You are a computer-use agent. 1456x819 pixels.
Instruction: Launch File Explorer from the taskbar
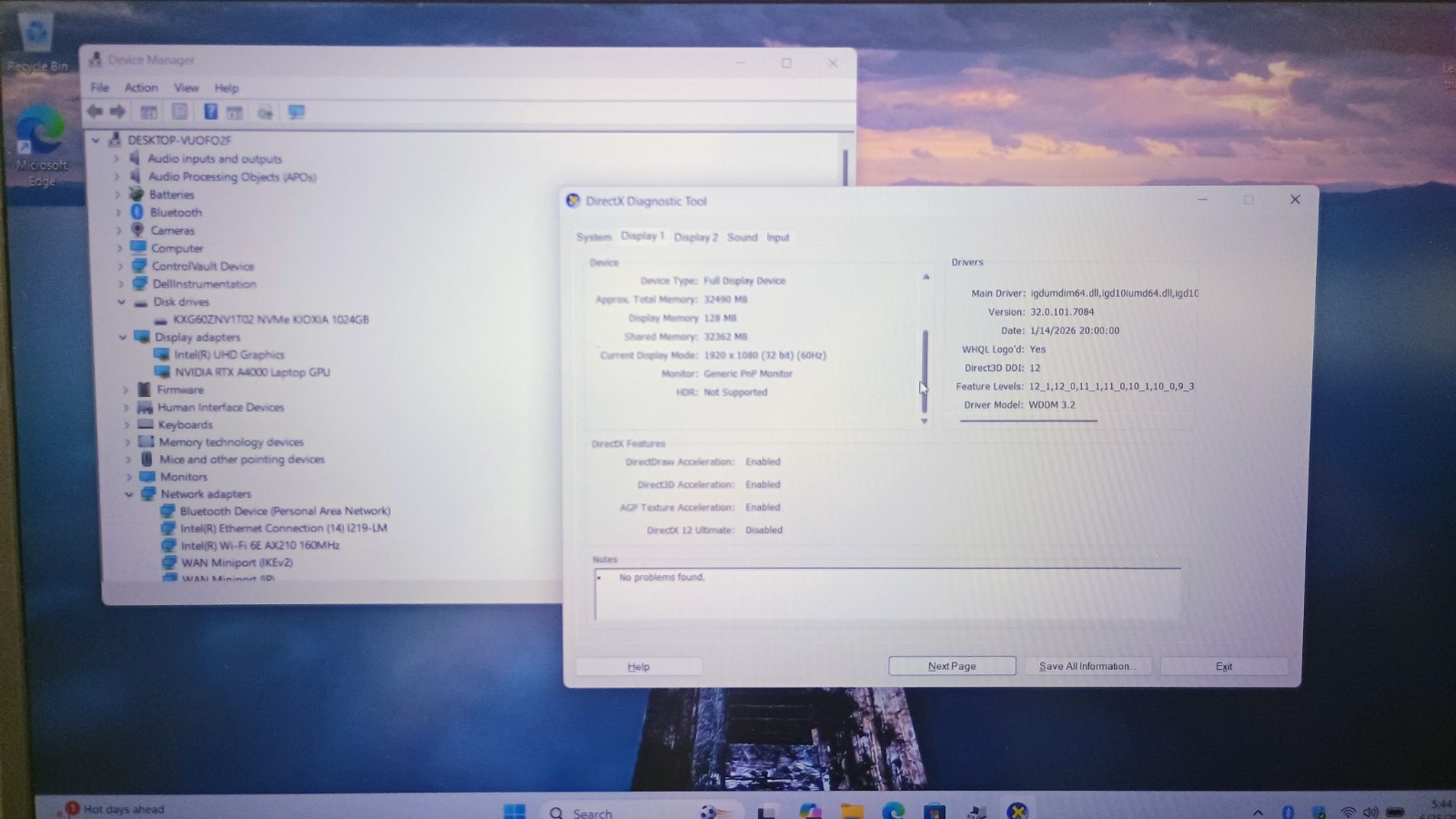pyautogui.click(x=852, y=812)
